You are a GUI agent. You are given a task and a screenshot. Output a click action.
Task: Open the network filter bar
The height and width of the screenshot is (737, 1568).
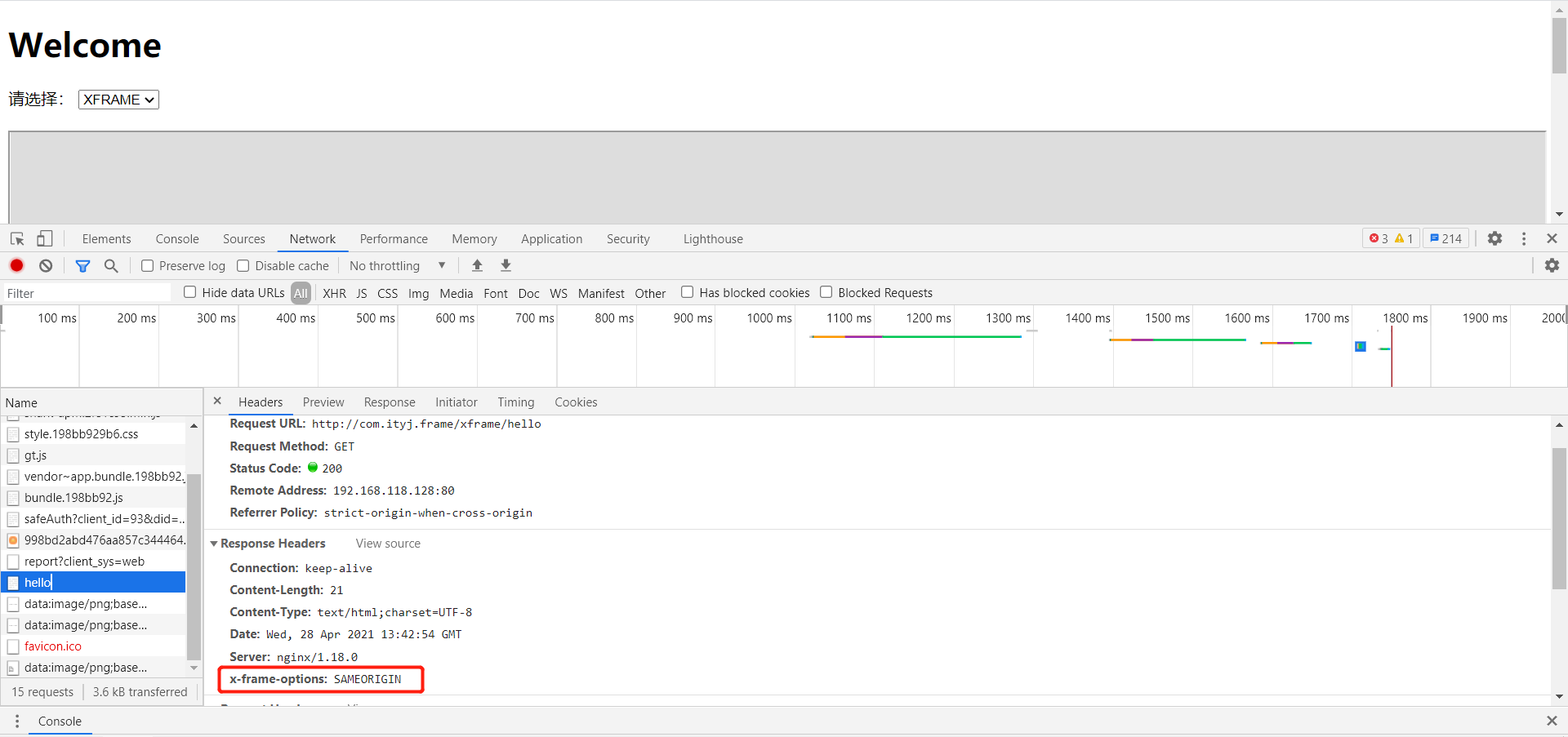(x=82, y=265)
